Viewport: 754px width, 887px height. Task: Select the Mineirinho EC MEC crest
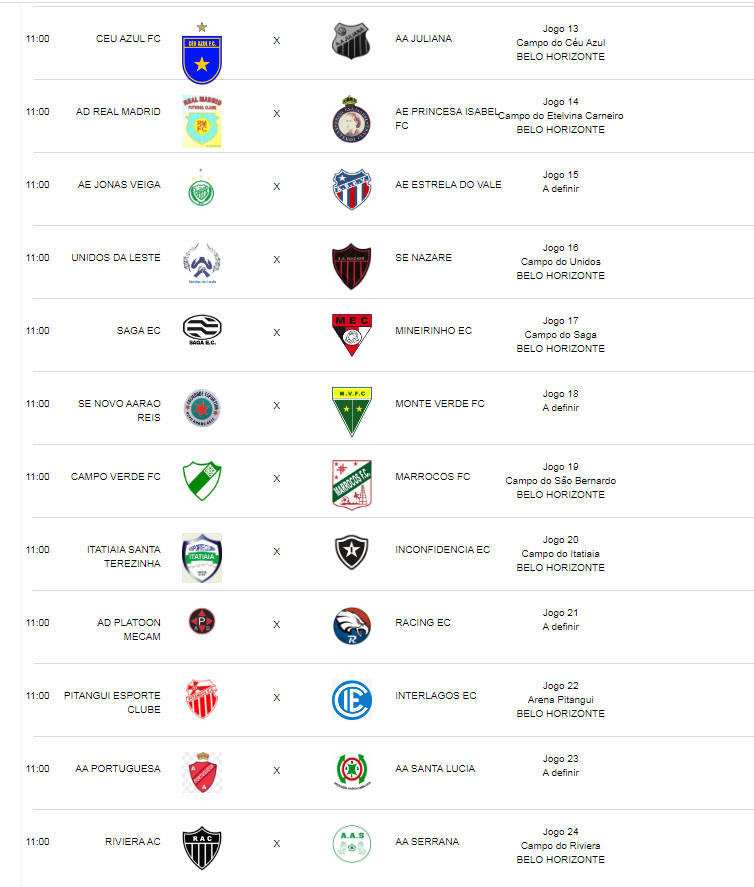(351, 335)
